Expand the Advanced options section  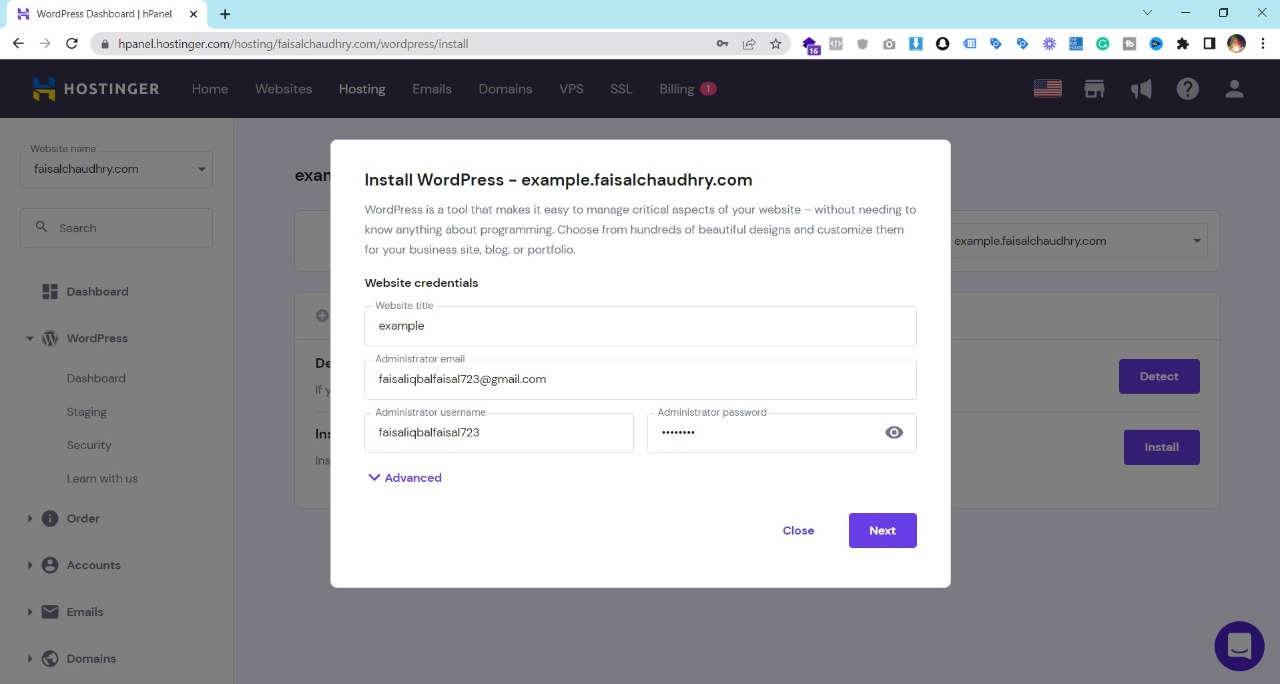pyautogui.click(x=405, y=478)
